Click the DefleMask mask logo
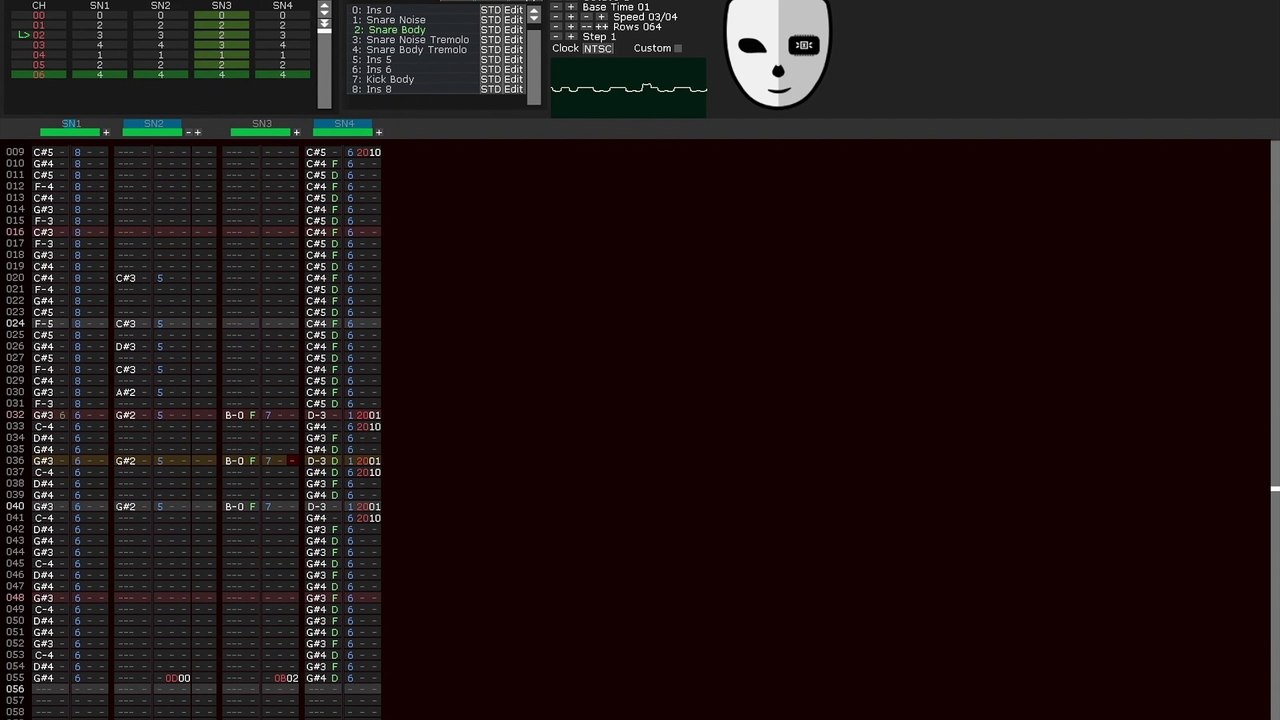This screenshot has height=720, width=1280. click(778, 53)
